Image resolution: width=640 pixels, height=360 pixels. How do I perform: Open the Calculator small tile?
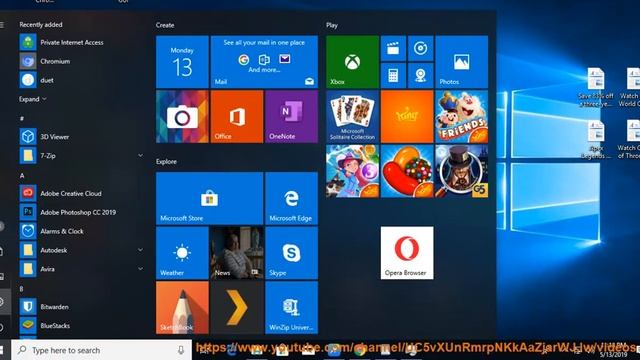point(393,76)
